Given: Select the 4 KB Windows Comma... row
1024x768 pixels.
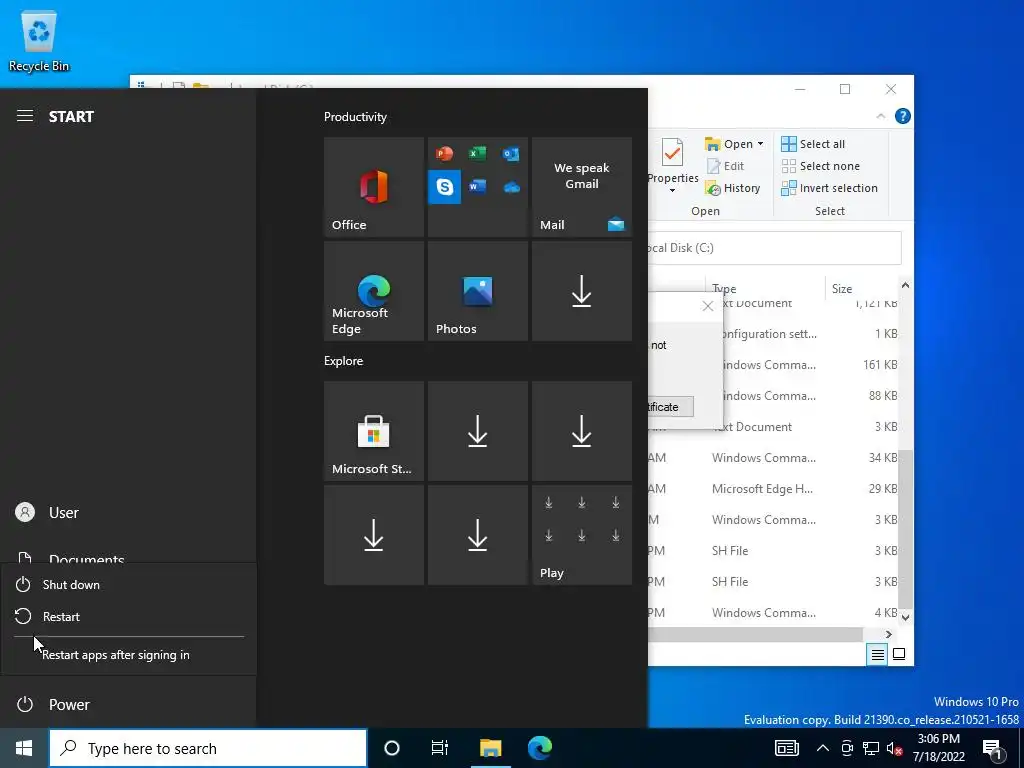Looking at the screenshot, I should coord(773,613).
